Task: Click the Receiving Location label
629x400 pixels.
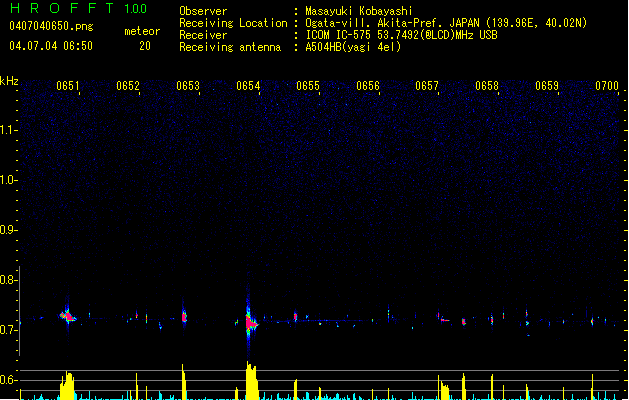Action: pos(233,23)
